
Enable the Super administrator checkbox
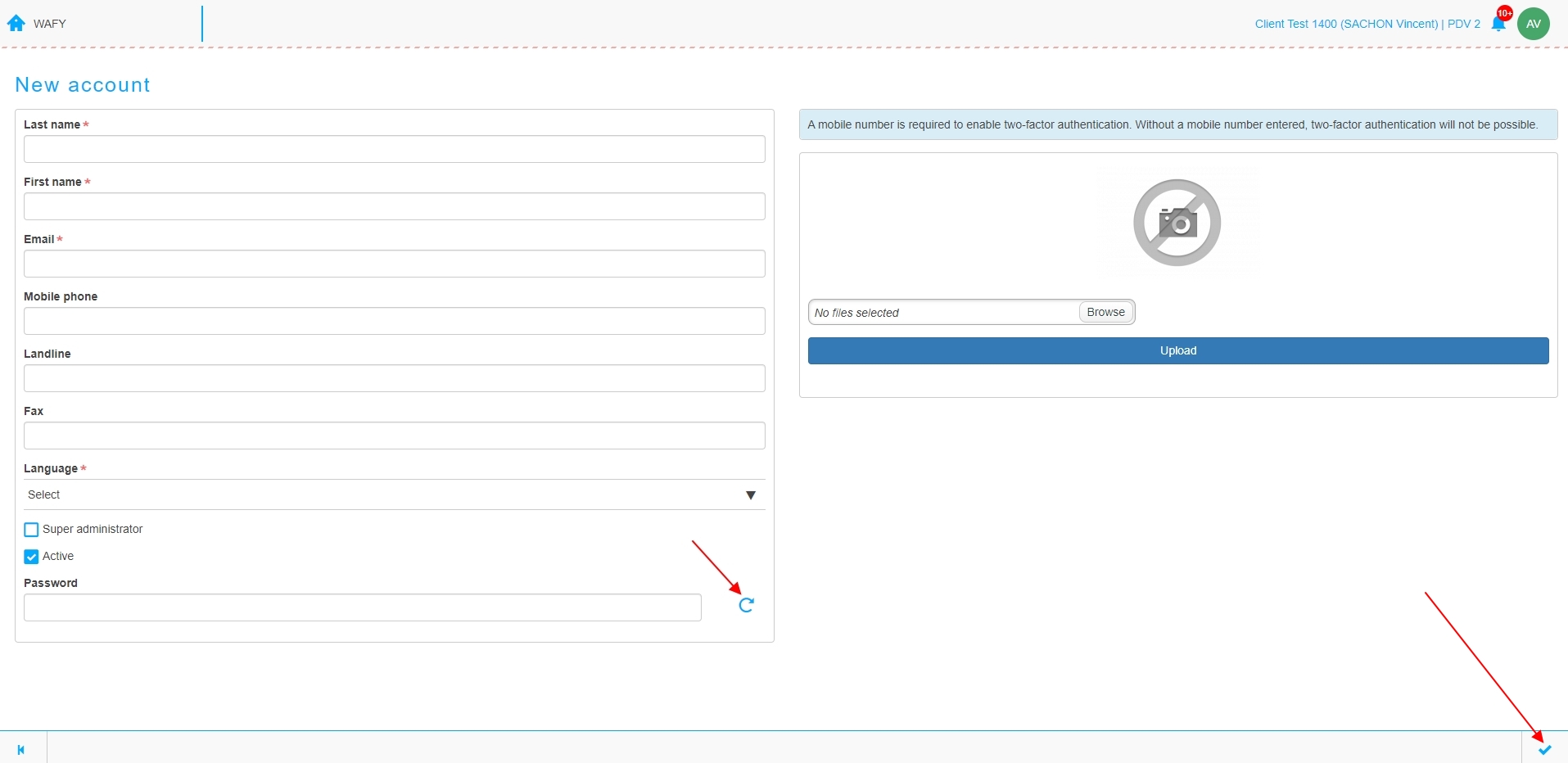coord(31,530)
